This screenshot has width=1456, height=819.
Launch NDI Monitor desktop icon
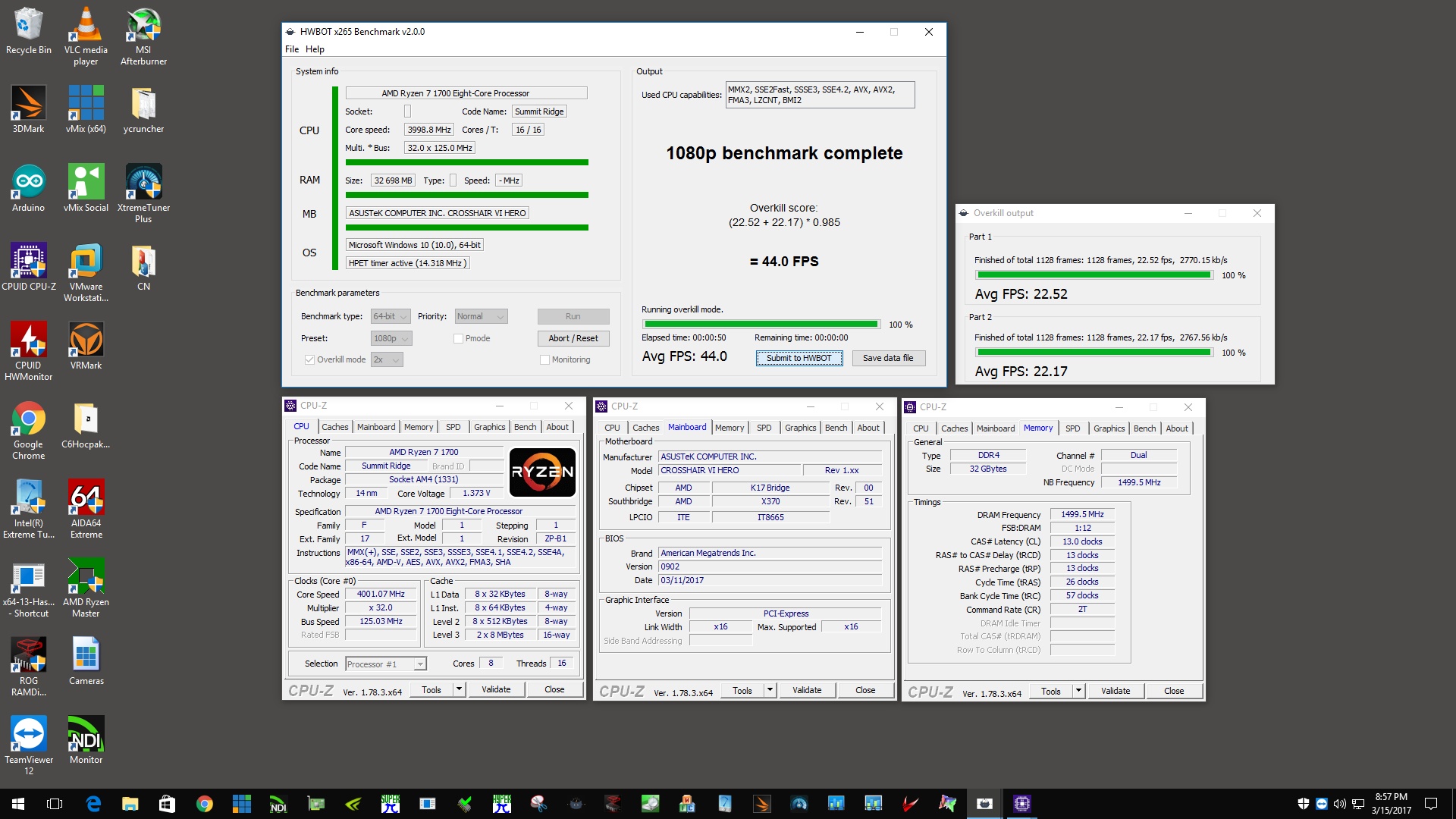[86, 740]
